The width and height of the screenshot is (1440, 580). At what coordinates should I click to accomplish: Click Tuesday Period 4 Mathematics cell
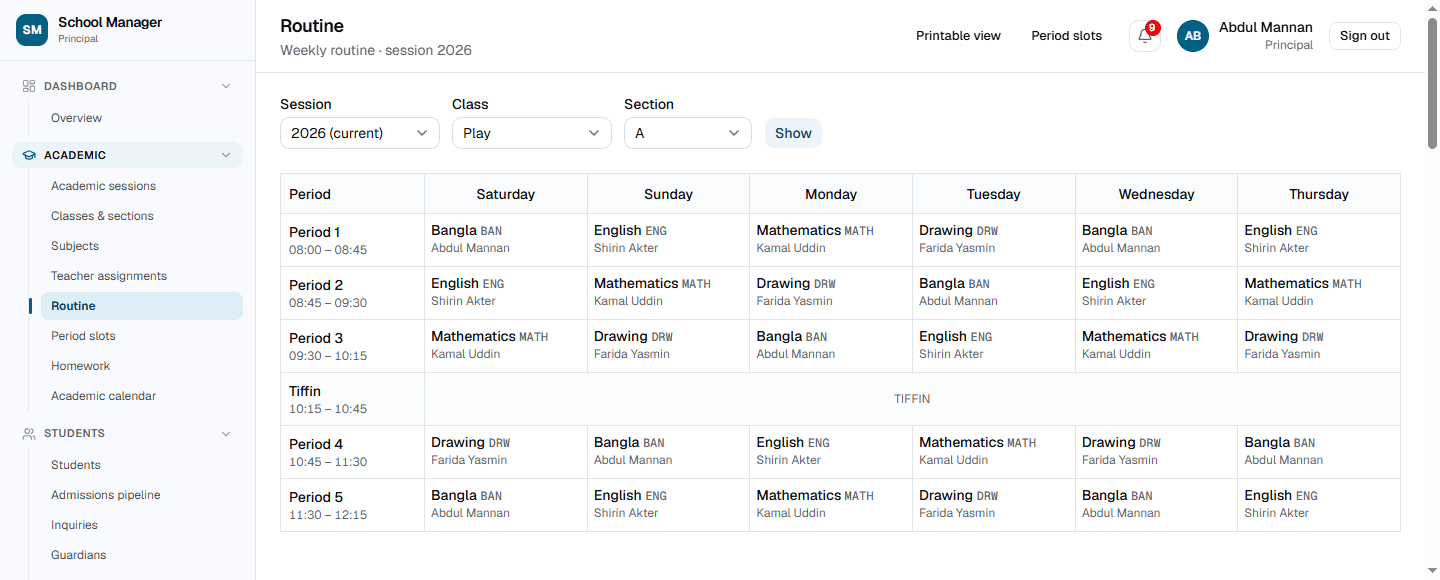tap(994, 452)
